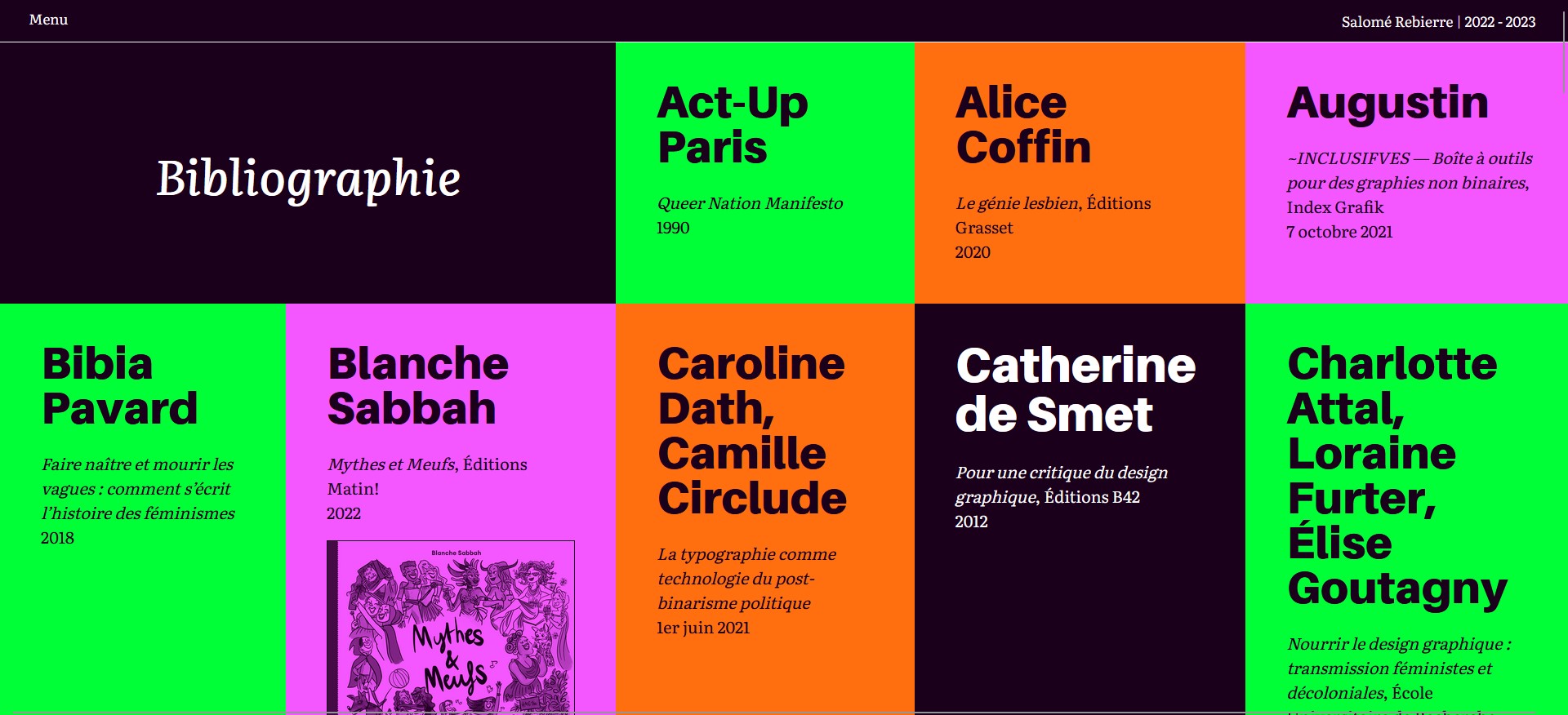This screenshot has height=715, width=1568.
Task: Click Mythes et Meufs, Éditions Matin! text
Action: 427,477
